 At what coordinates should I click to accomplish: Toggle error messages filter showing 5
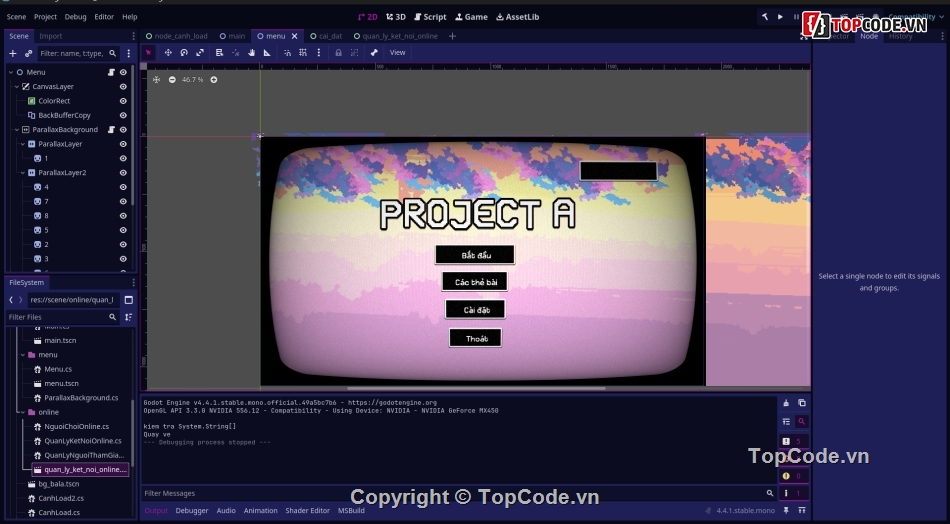[792, 442]
